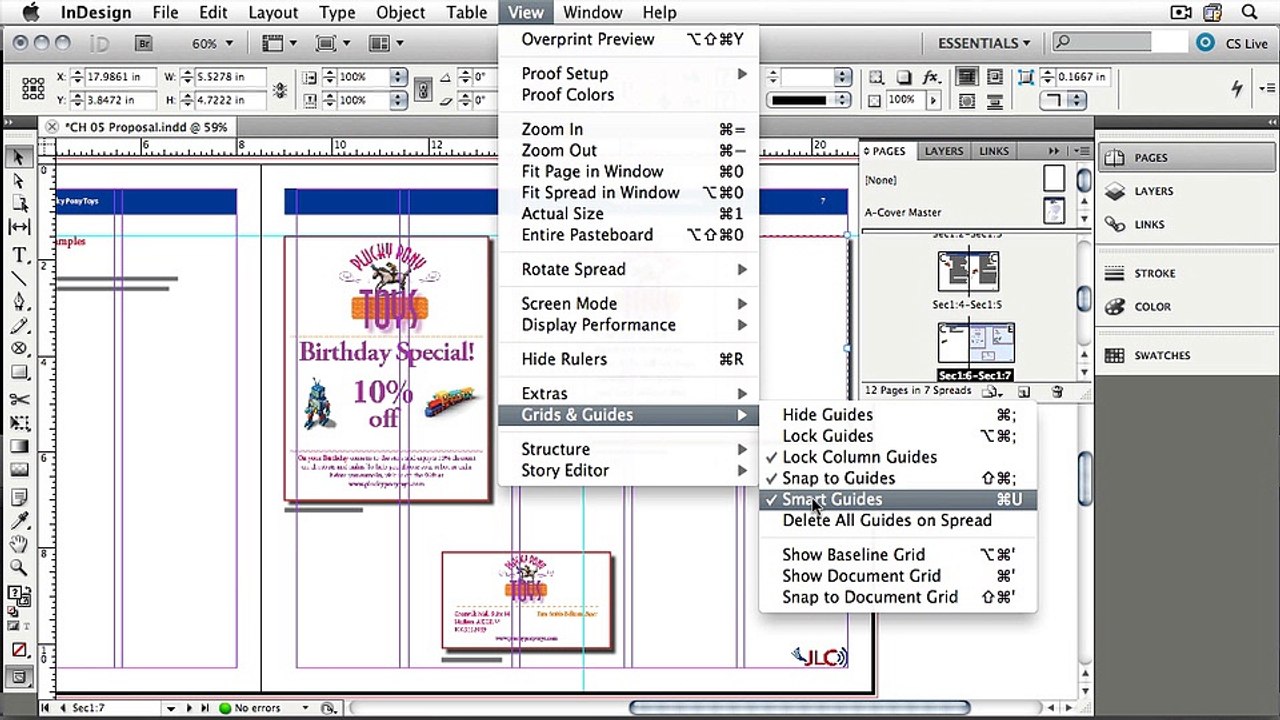Select the Pencil tool
The height and width of the screenshot is (720, 1280).
19,326
